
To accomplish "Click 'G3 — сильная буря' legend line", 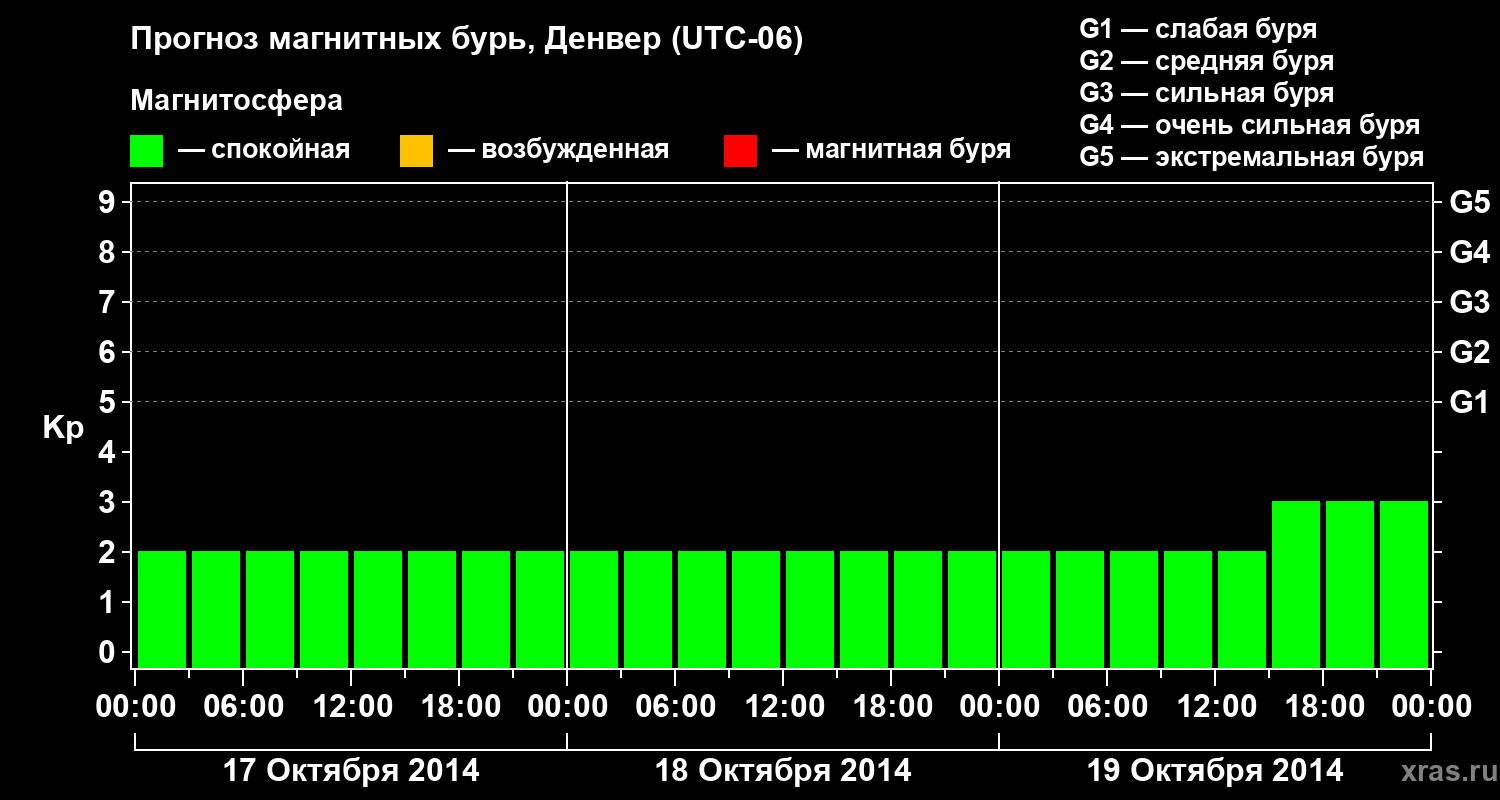I will [1207, 93].
